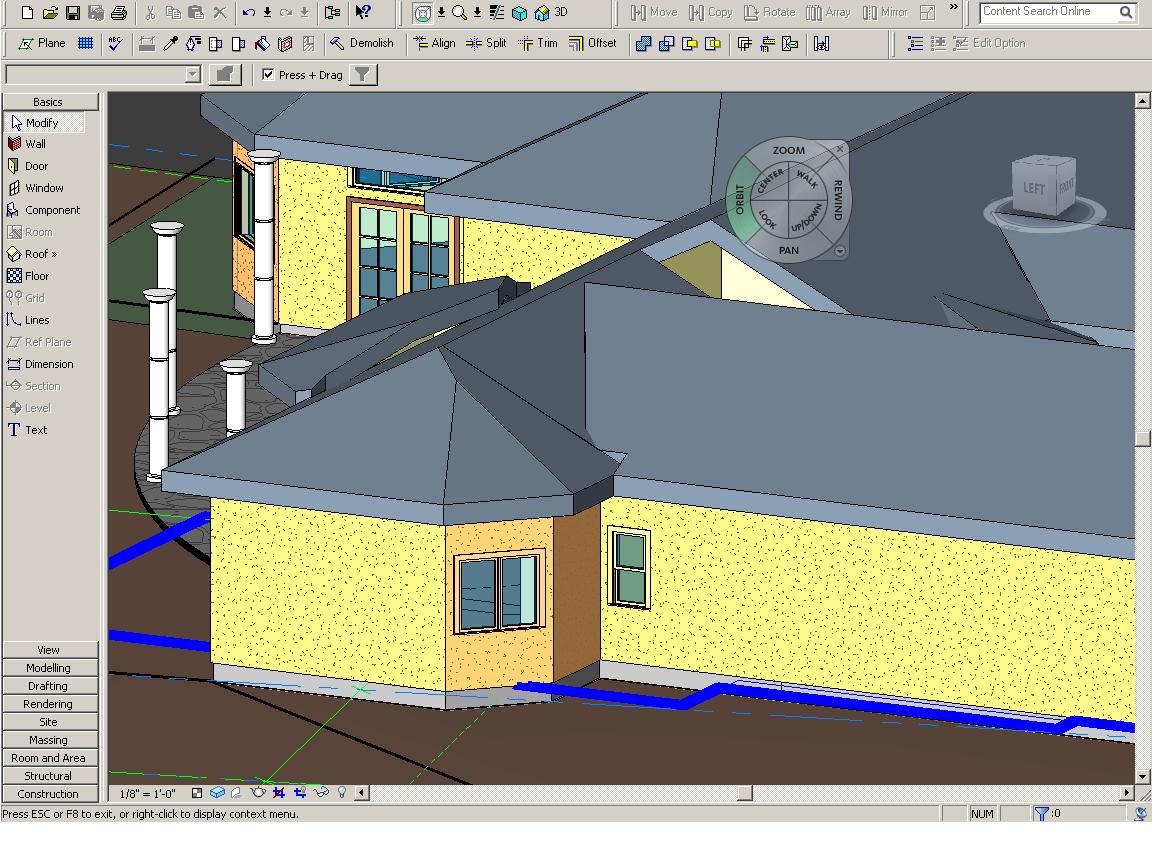Set the Work Plane with Plane tool
This screenshot has width=1152, height=864.
click(43, 43)
